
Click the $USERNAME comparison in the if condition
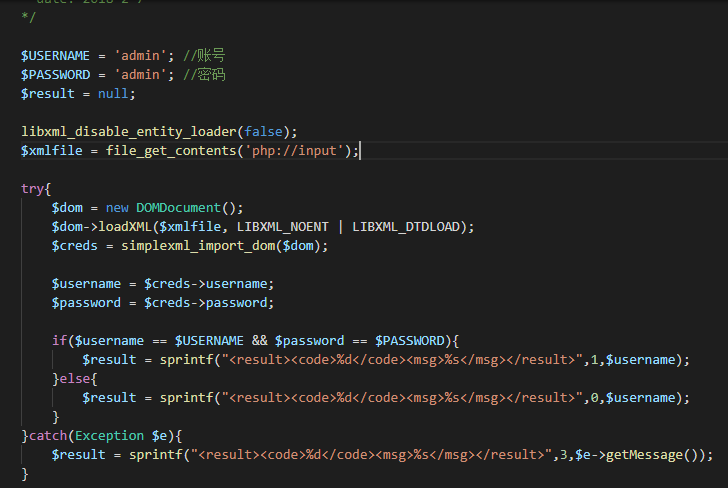point(209,341)
